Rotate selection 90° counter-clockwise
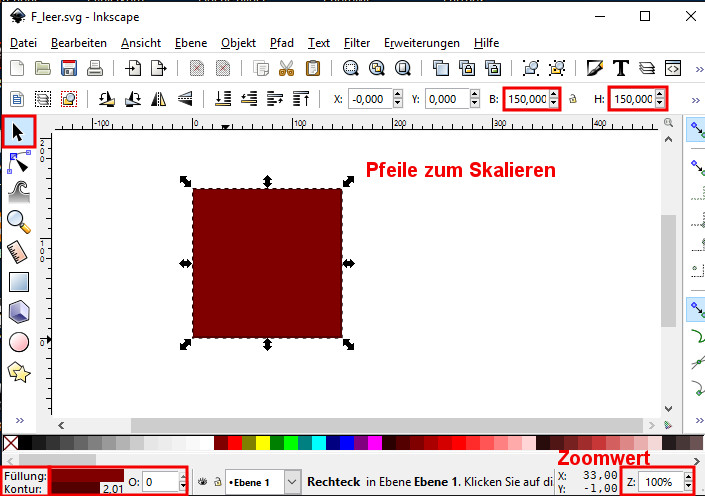 click(107, 98)
